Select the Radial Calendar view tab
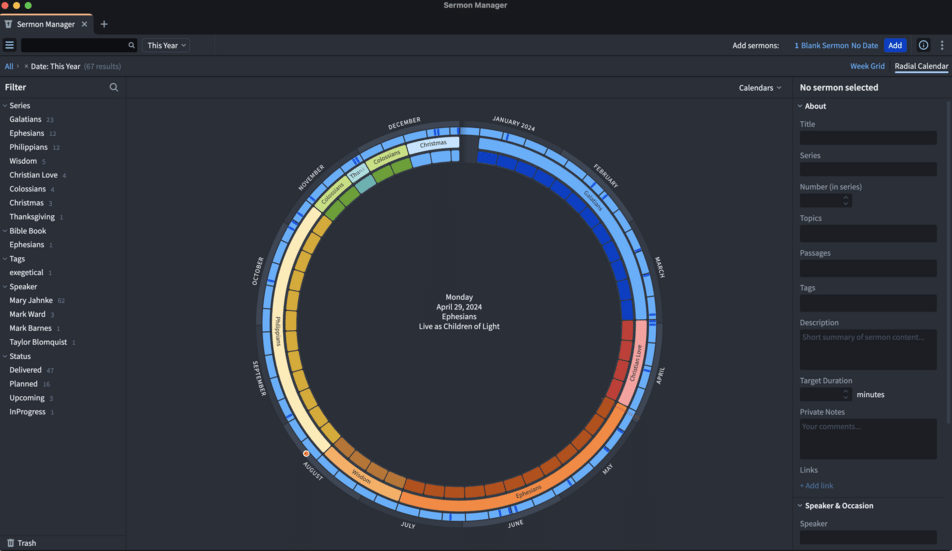This screenshot has height=551, width=952. pos(921,66)
